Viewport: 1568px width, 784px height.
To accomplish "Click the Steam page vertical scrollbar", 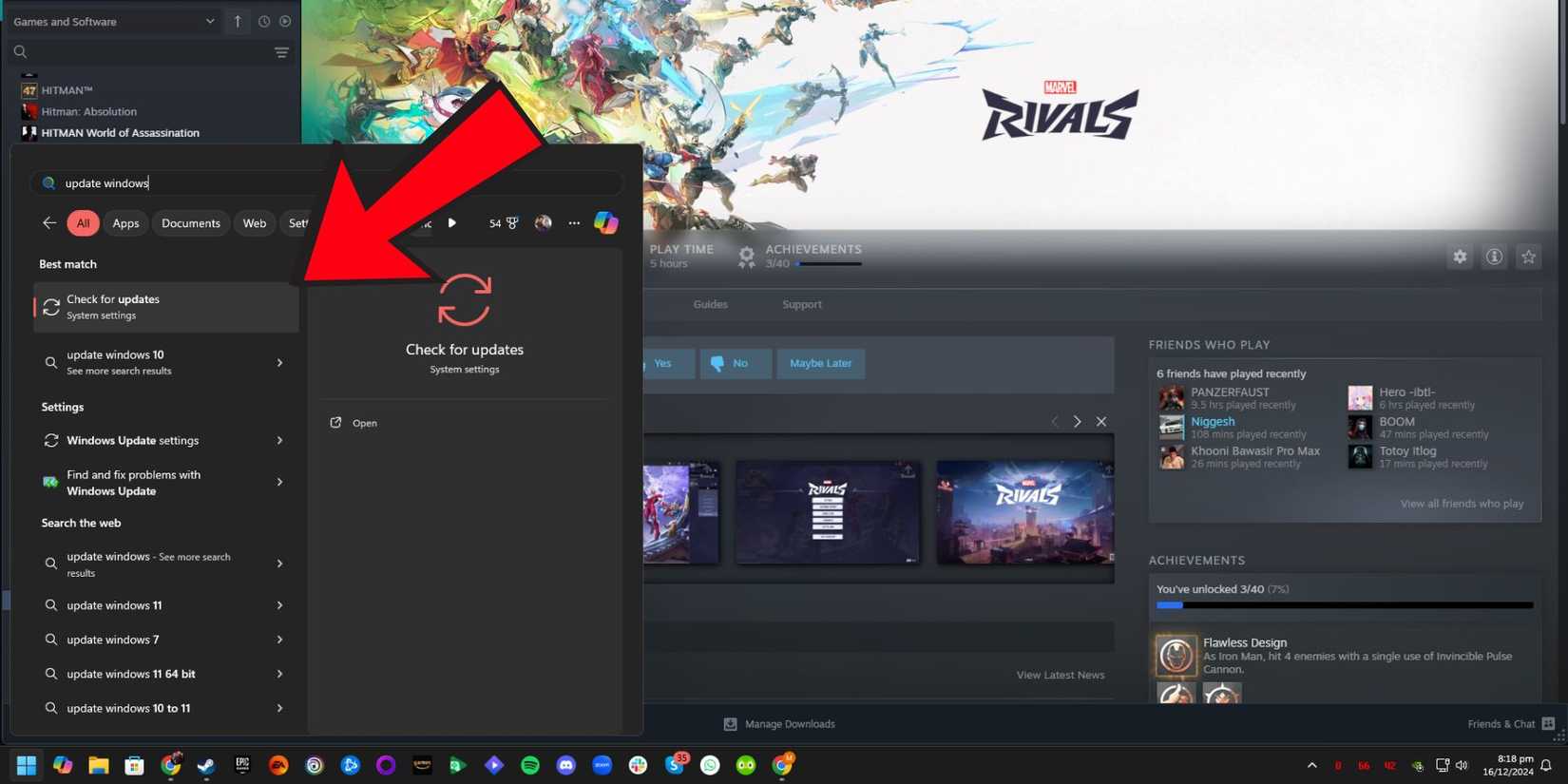I will [x=1562, y=62].
